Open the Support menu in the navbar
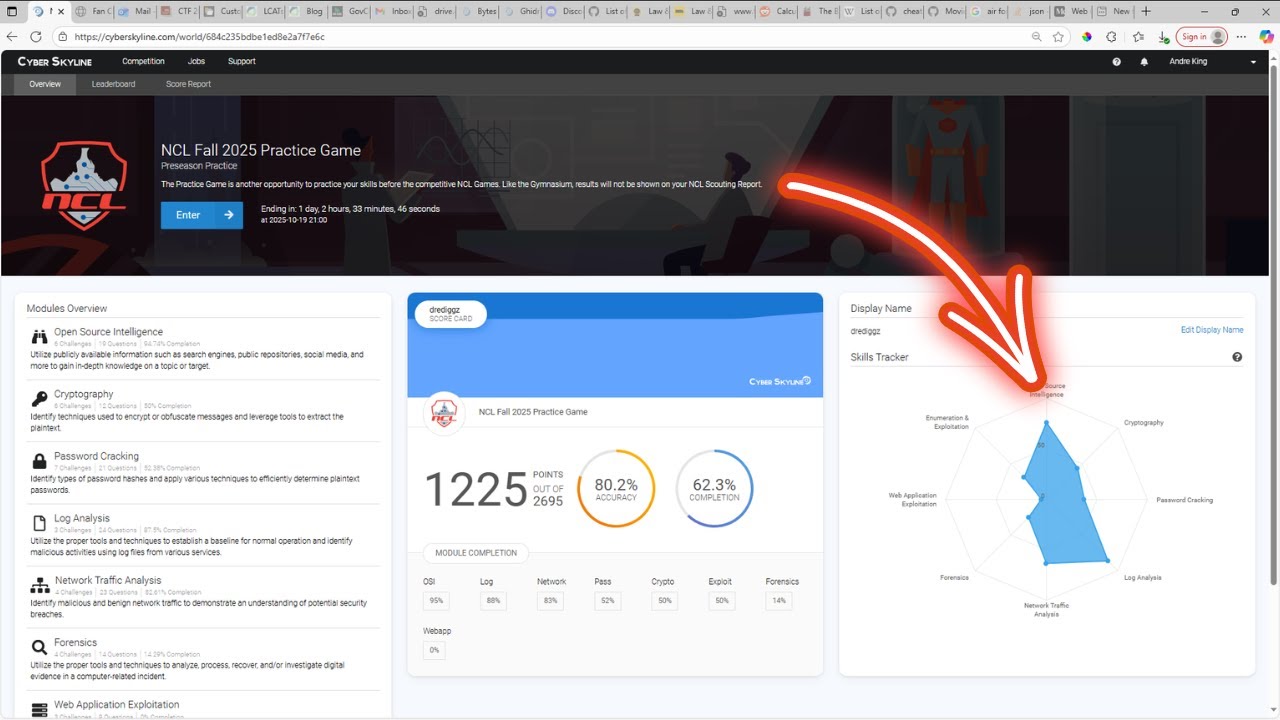 (241, 62)
